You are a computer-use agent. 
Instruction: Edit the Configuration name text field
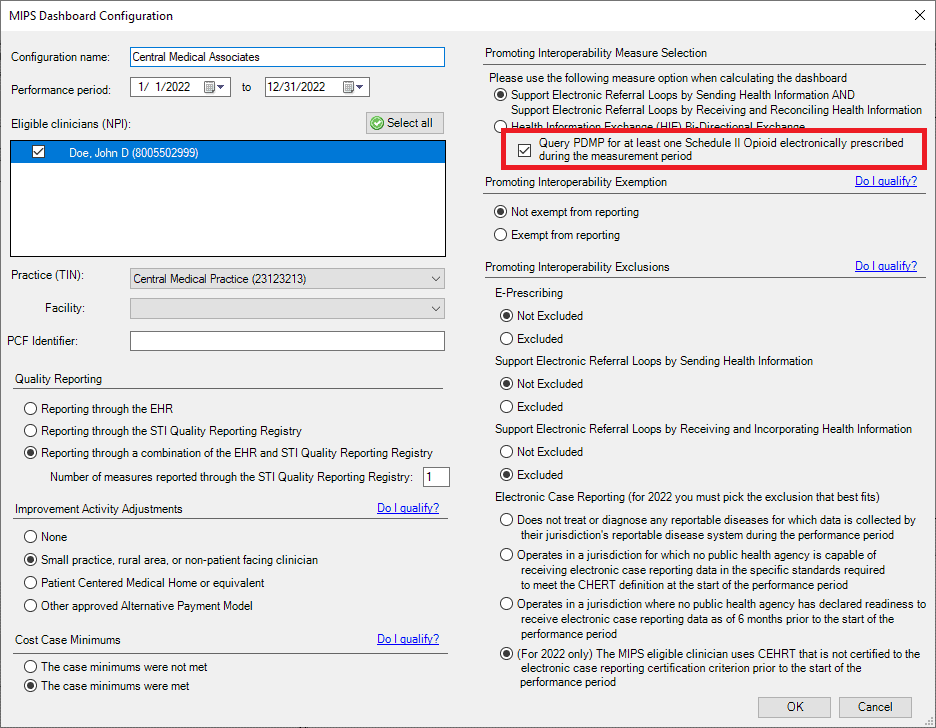[287, 57]
